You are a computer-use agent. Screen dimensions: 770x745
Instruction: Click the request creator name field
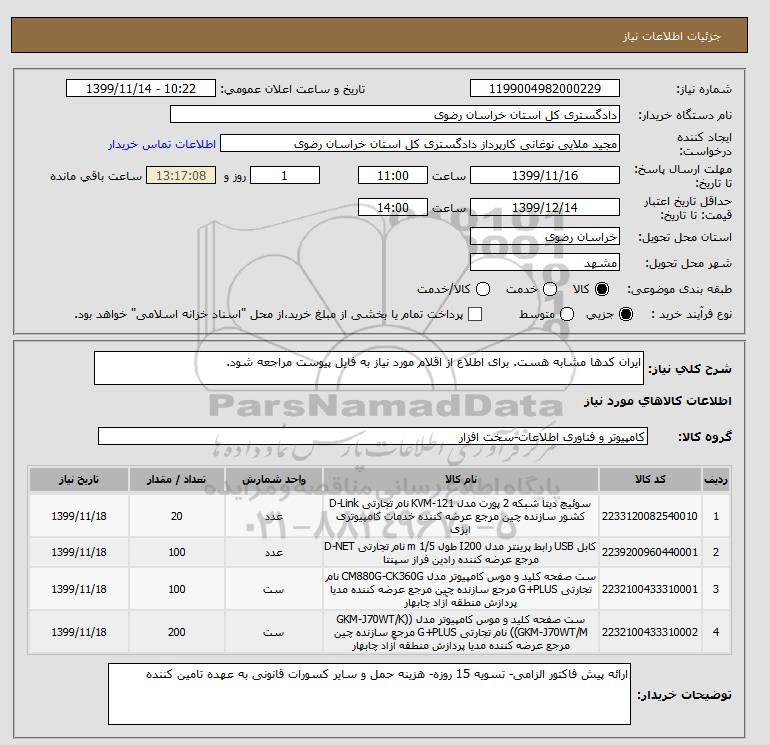click(420, 144)
